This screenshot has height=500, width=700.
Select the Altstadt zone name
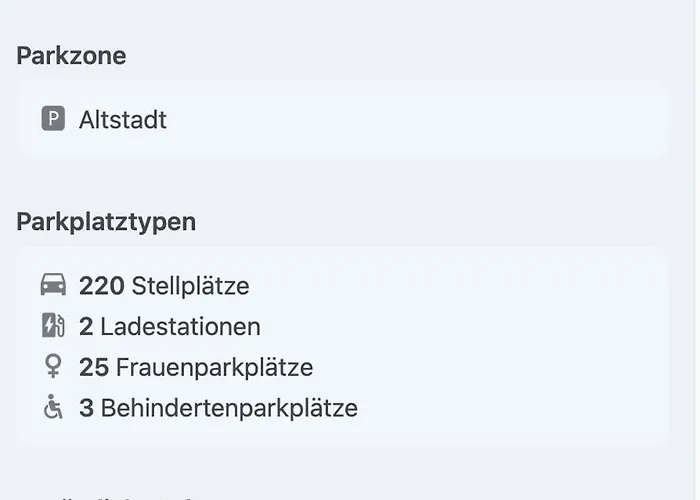coord(123,120)
